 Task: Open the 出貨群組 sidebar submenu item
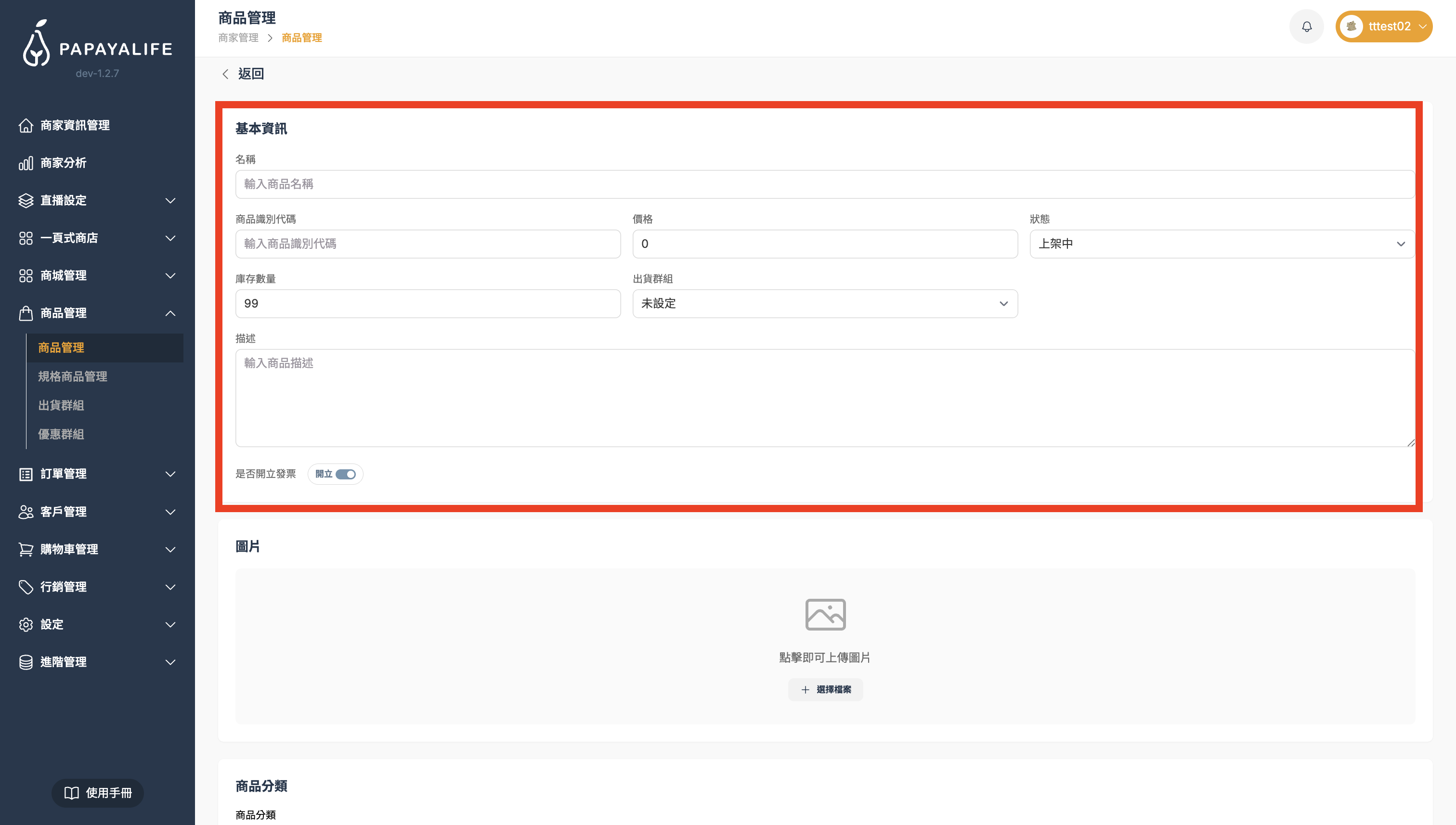click(61, 405)
